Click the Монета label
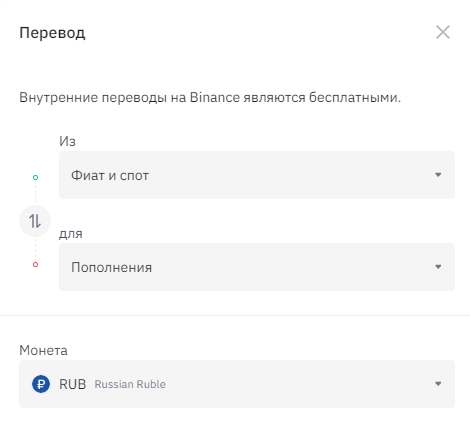470x422 pixels. [x=43, y=350]
